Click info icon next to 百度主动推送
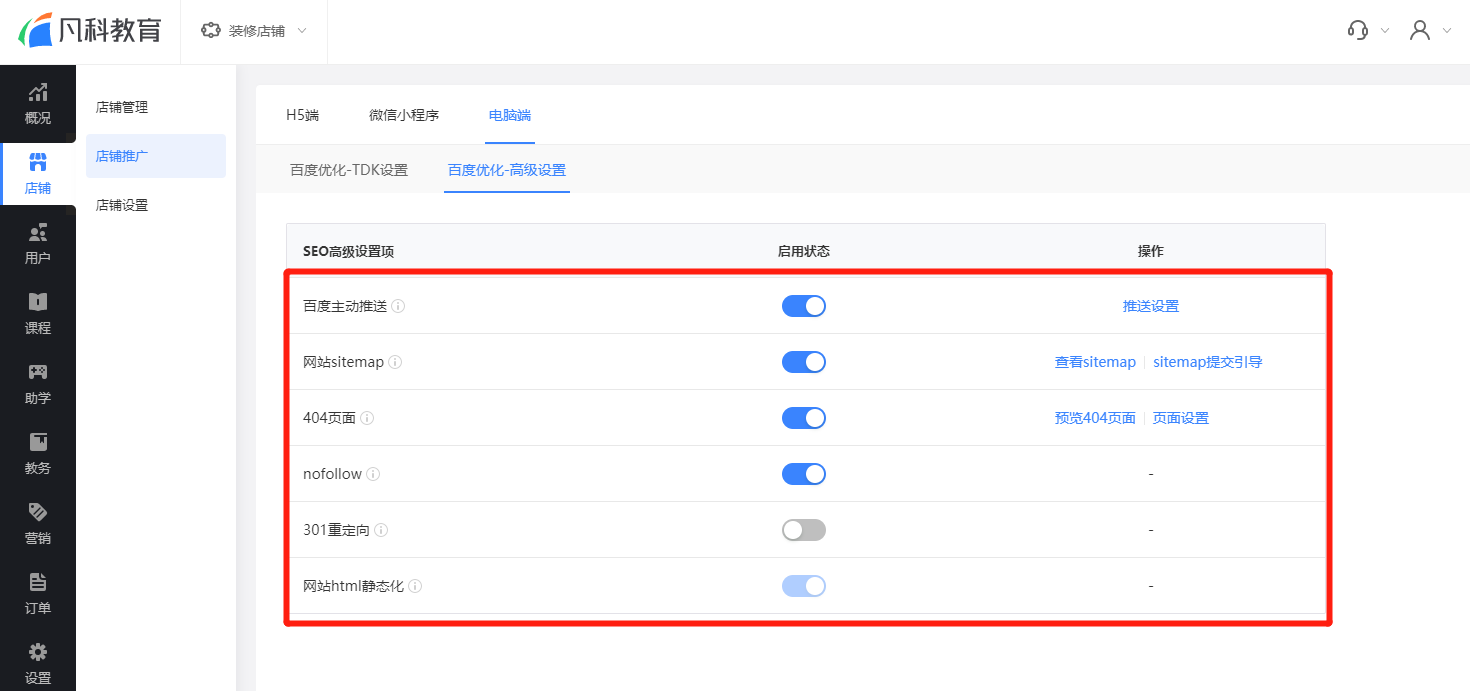The image size is (1470, 691). (x=399, y=306)
